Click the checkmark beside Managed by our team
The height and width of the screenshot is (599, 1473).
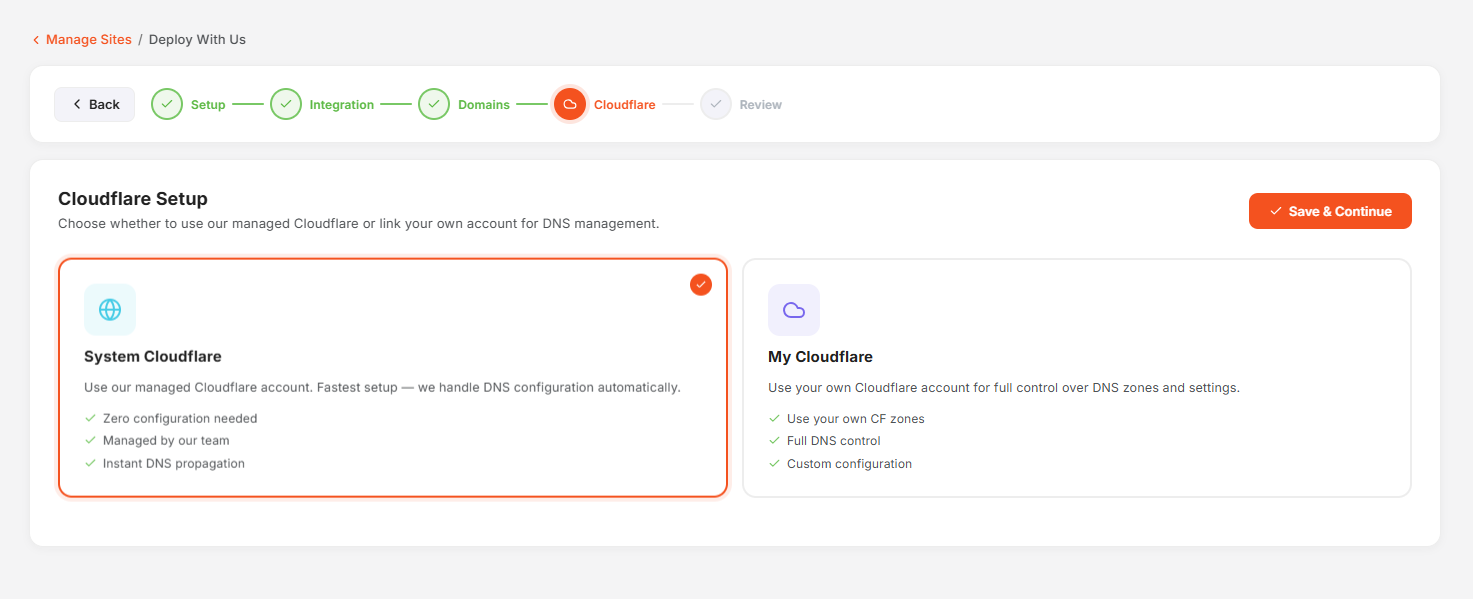pyautogui.click(x=90, y=440)
